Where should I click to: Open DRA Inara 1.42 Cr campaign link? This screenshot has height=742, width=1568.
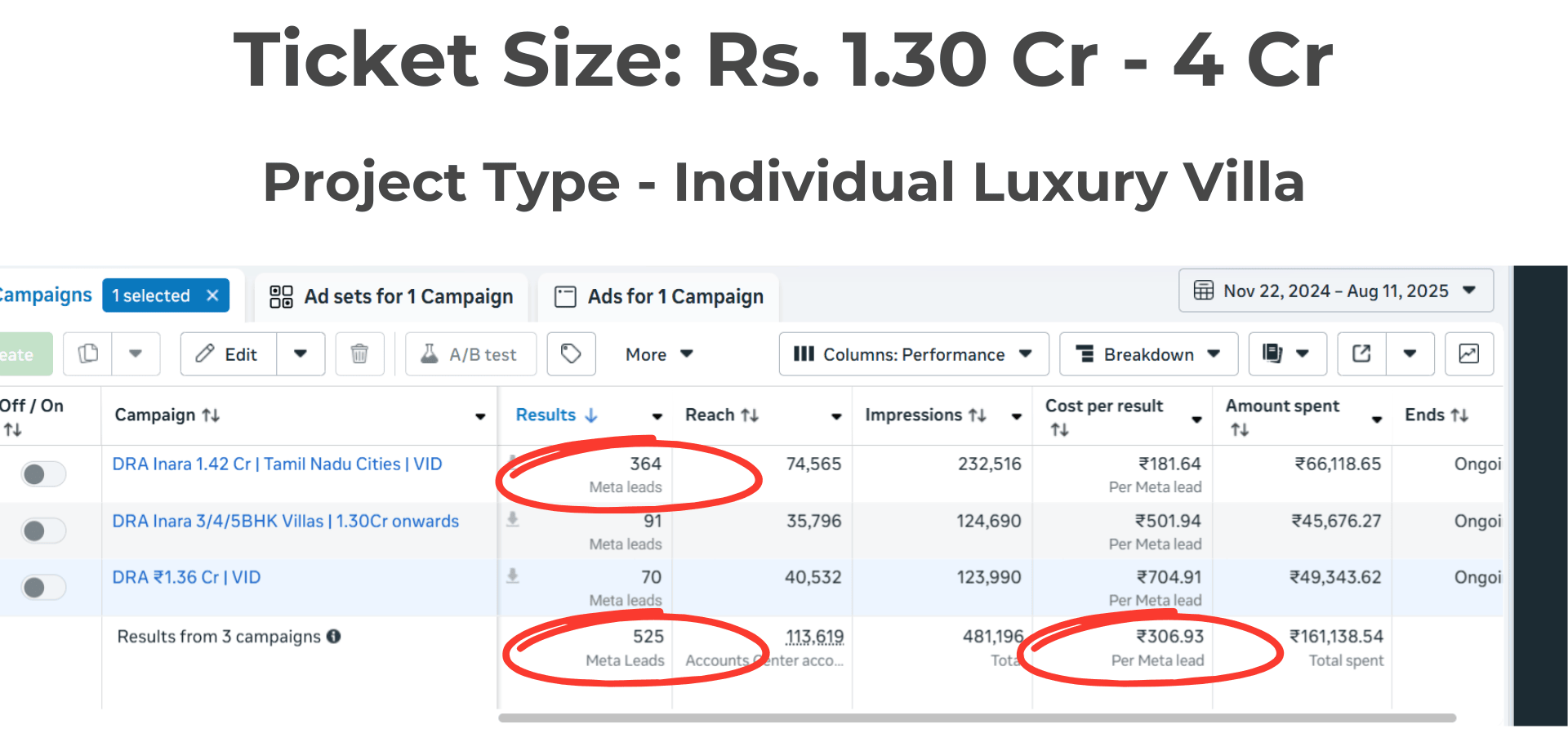(277, 464)
